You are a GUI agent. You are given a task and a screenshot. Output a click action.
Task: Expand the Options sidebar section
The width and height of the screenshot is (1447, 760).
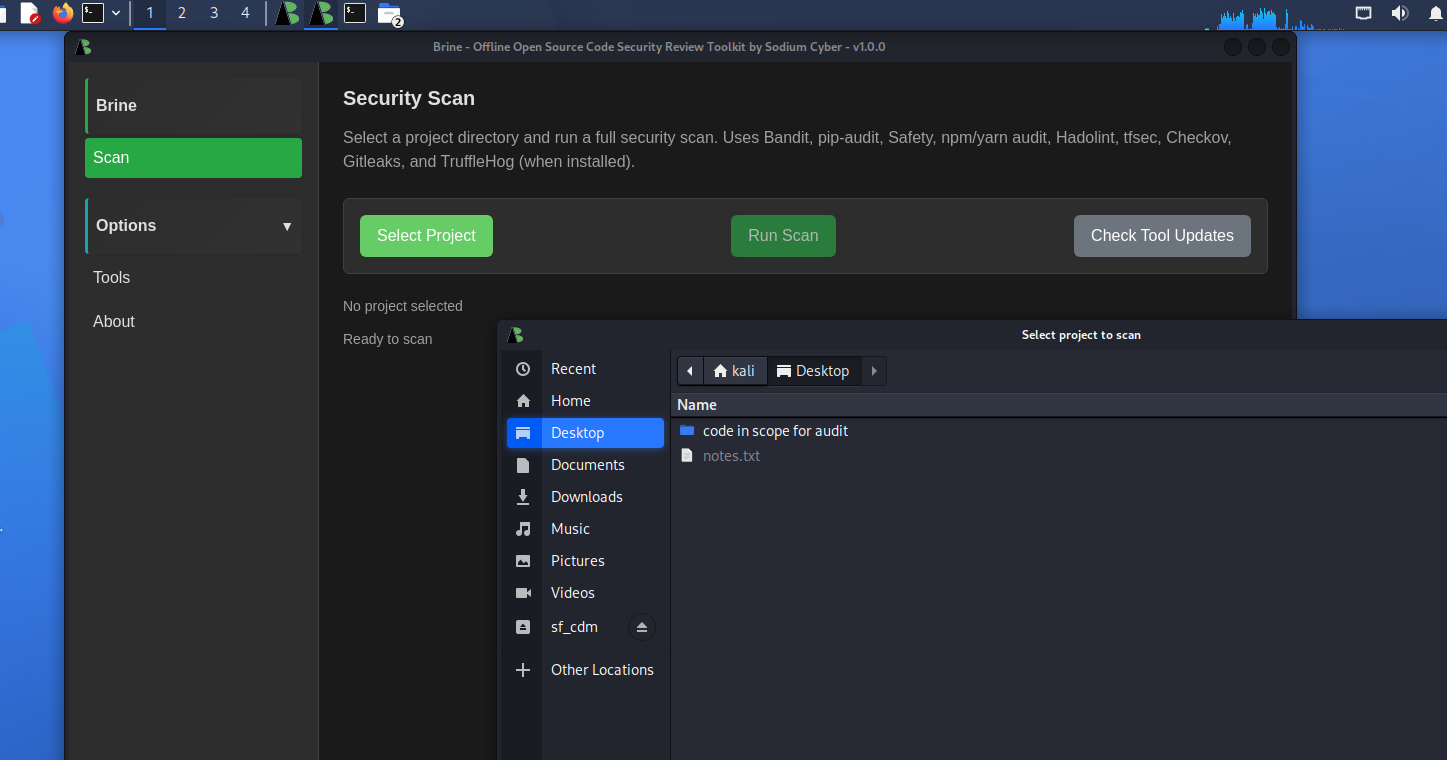point(193,226)
